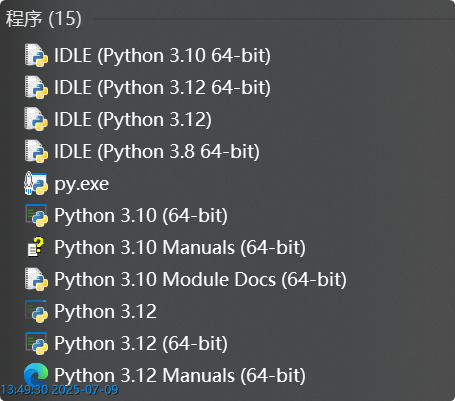This screenshot has width=455, height=401.
Task: Click the Edge icon beside Python 3.12 Manuals
Action: [x=36, y=375]
